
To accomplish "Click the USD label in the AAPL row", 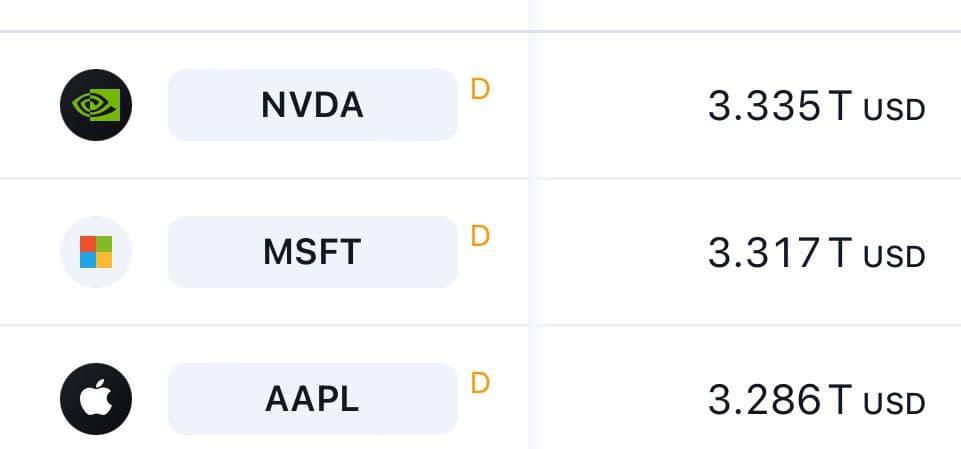I will point(895,403).
